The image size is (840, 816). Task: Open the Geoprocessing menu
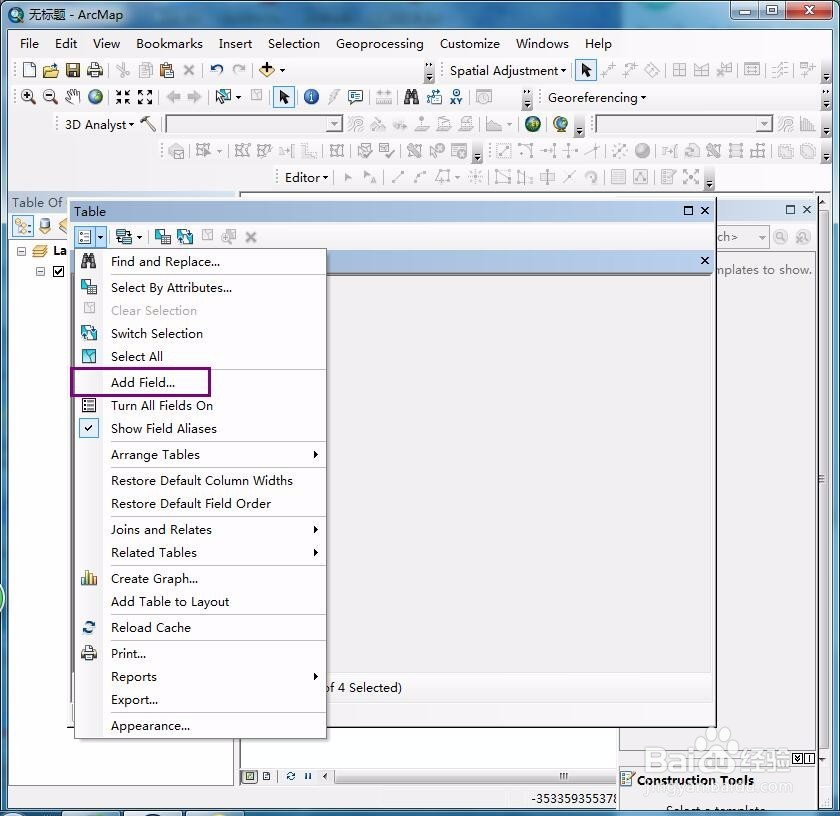[379, 43]
